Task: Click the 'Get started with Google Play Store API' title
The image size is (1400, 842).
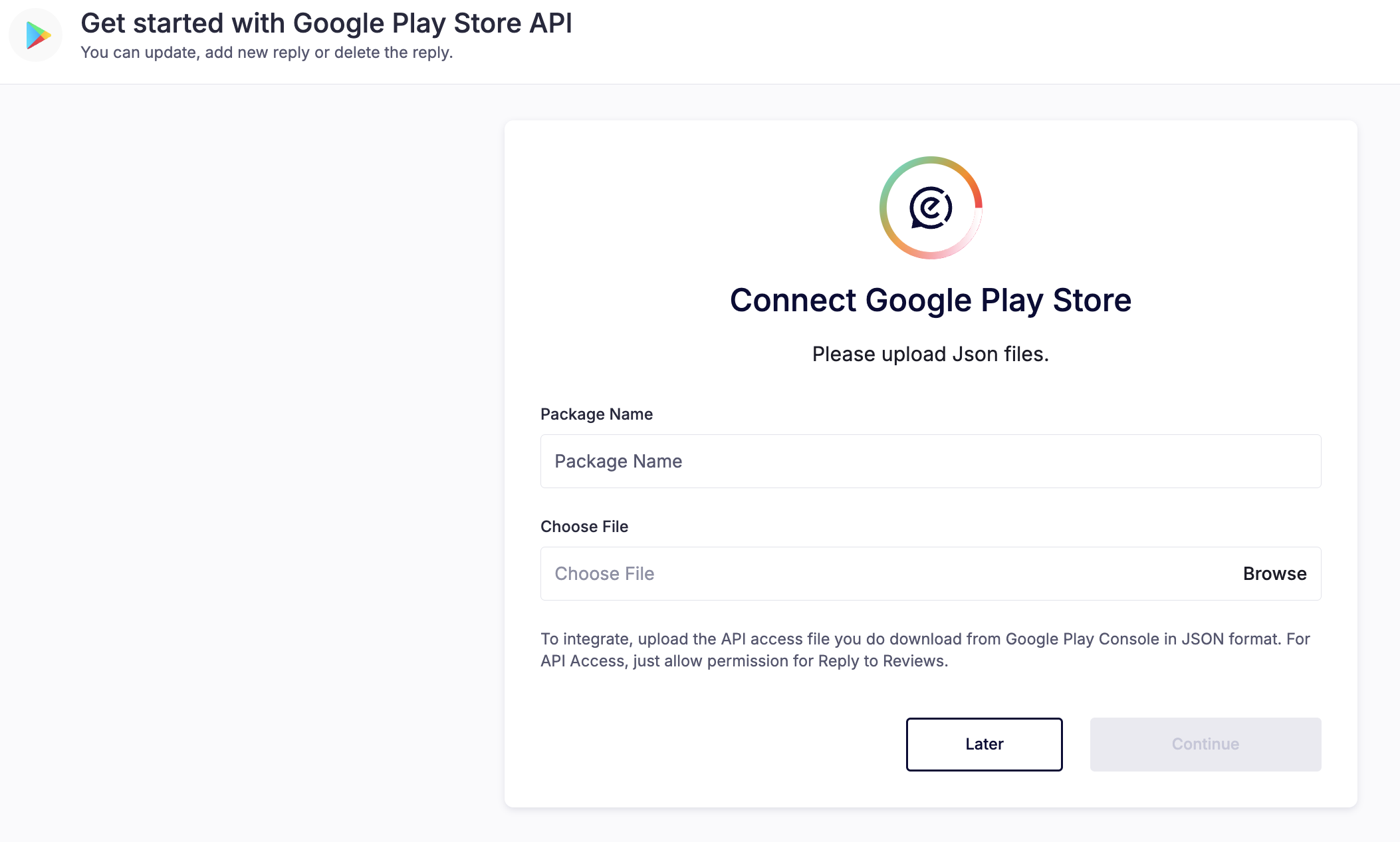Action: [326, 23]
